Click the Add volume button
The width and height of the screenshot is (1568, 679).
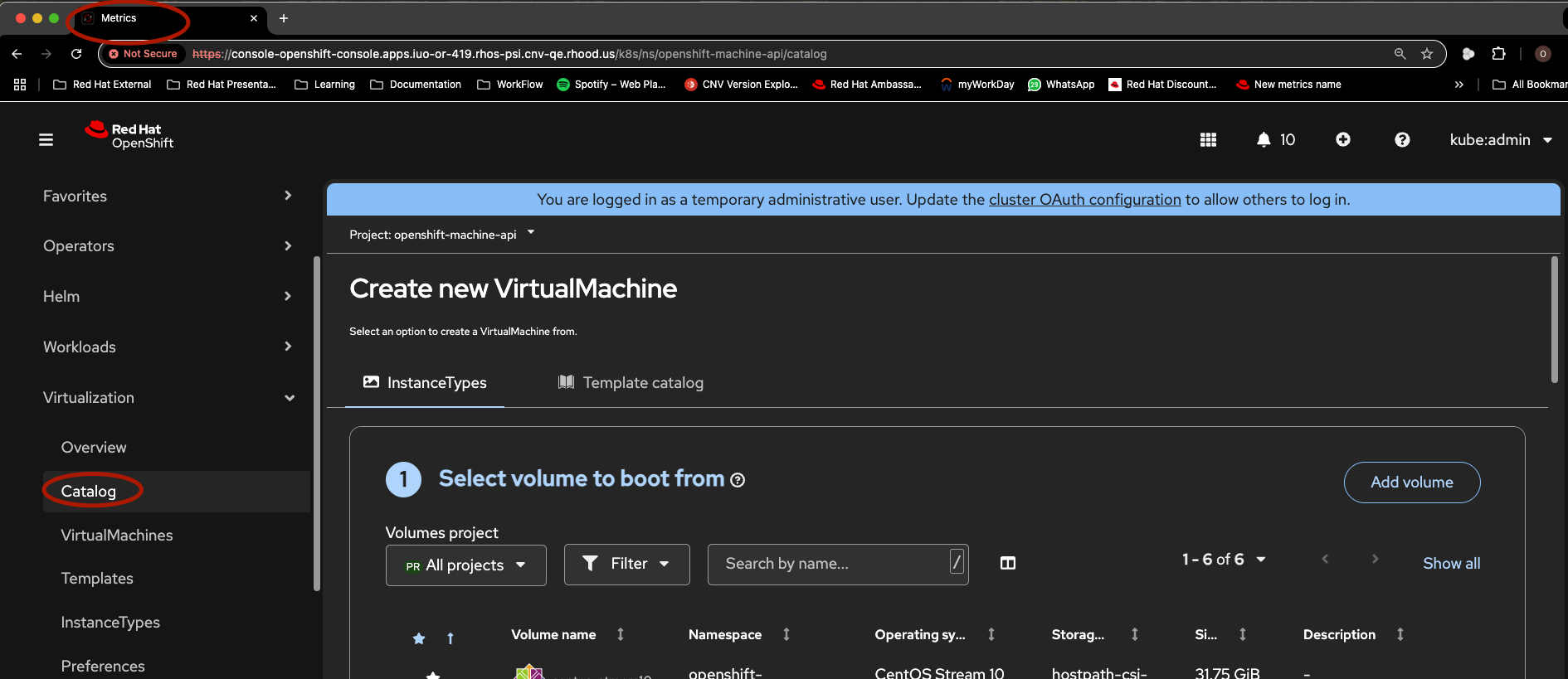pyautogui.click(x=1412, y=483)
